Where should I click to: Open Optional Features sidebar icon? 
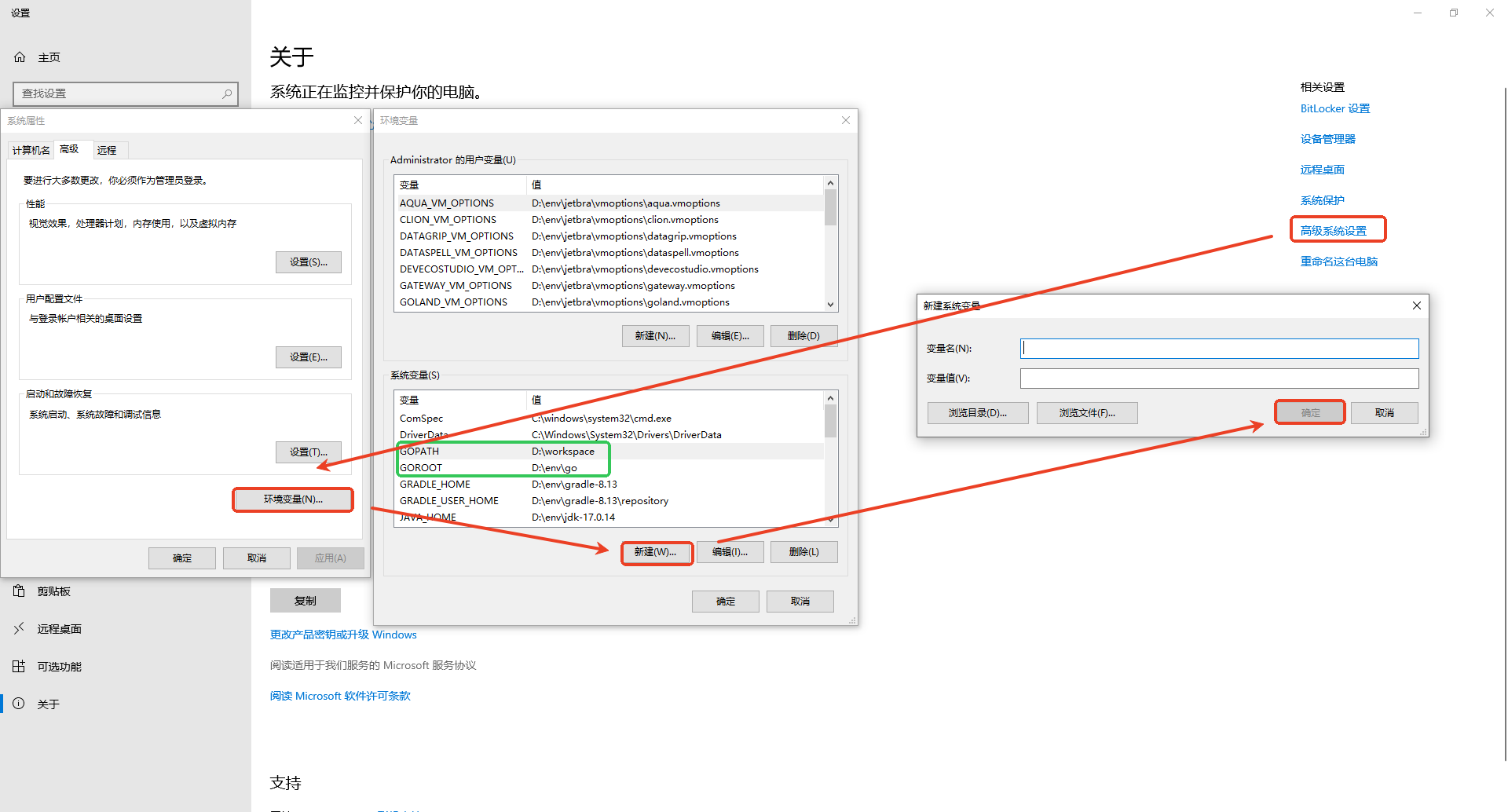(x=19, y=666)
